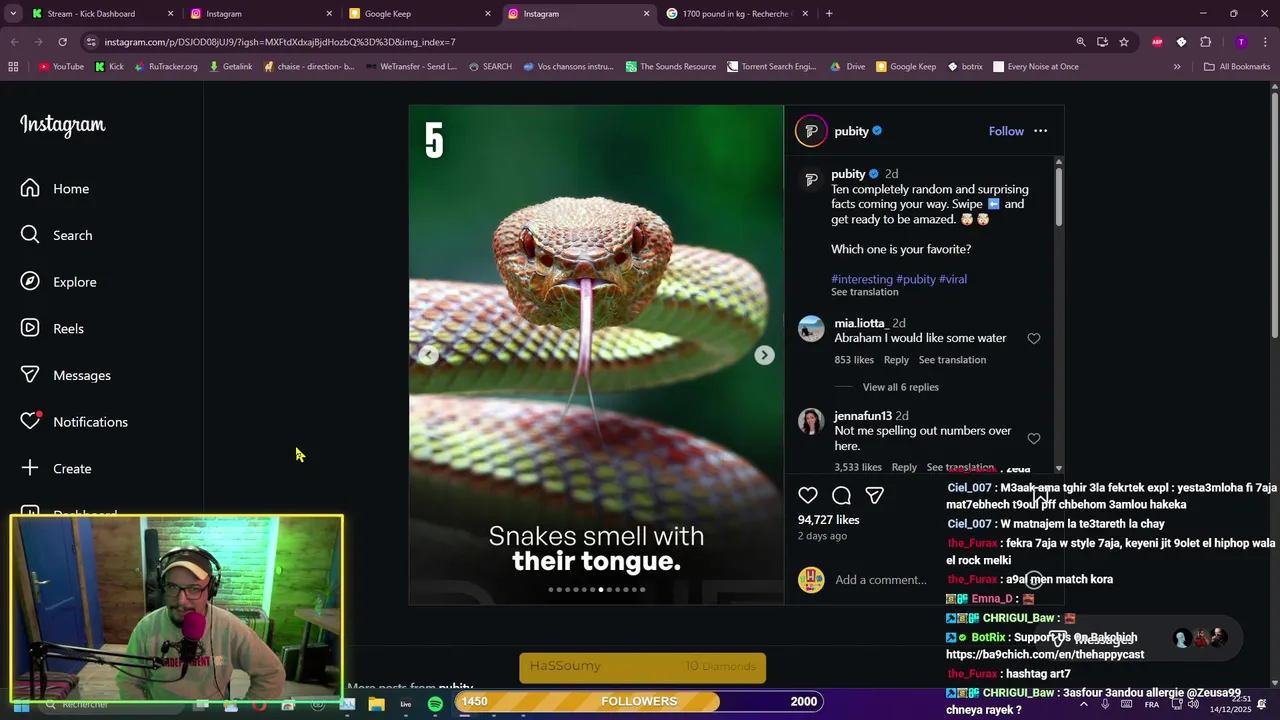1280x720 pixels.
Task: Open 94,727 likes list
Action: [x=828, y=520]
